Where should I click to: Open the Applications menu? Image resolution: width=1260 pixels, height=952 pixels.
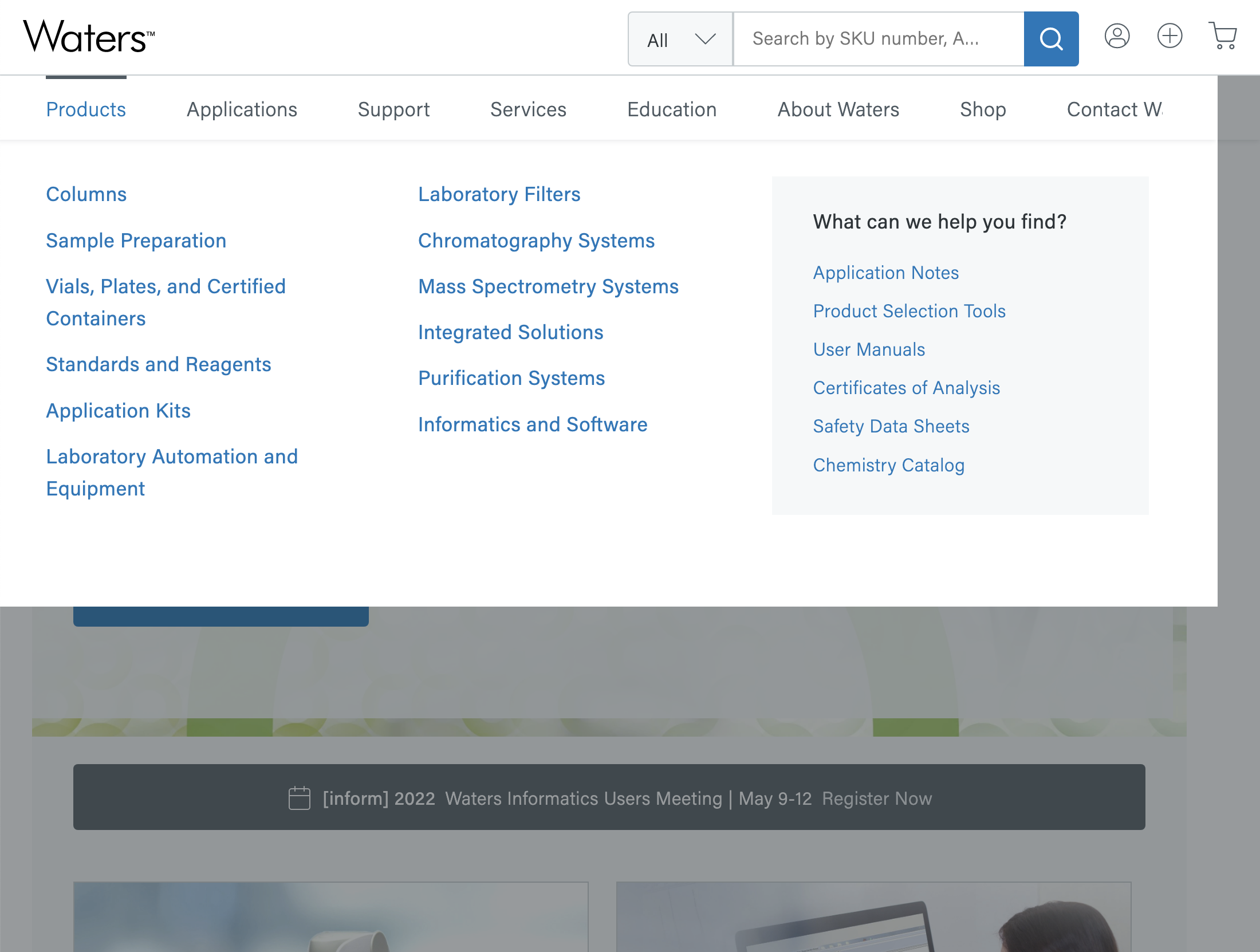point(242,109)
